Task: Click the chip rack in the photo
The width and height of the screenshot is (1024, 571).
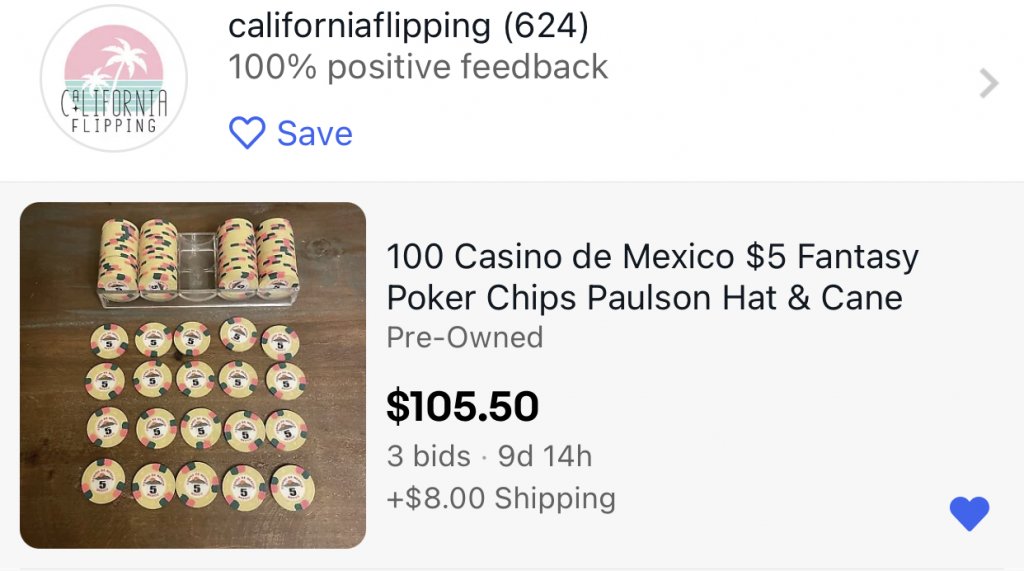Action: pyautogui.click(x=198, y=258)
